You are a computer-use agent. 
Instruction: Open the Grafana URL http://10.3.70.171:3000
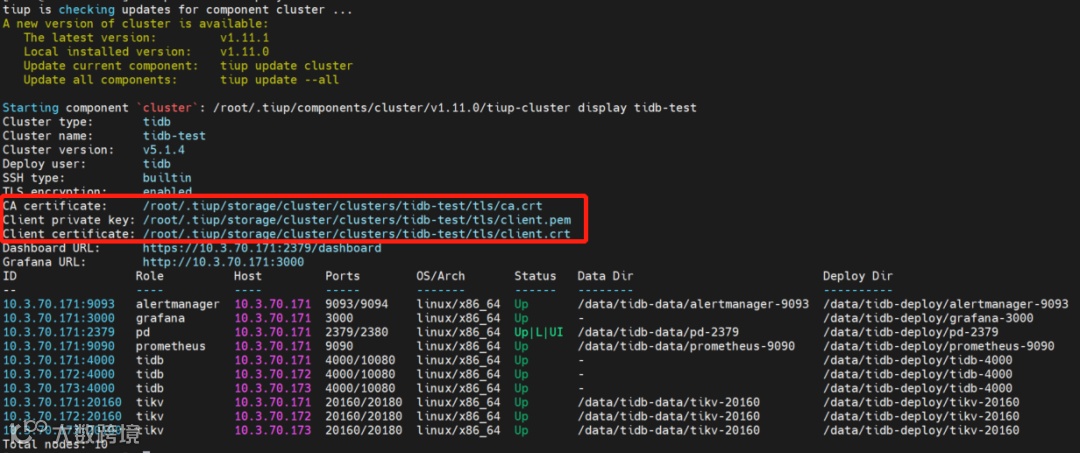pyautogui.click(x=223, y=262)
